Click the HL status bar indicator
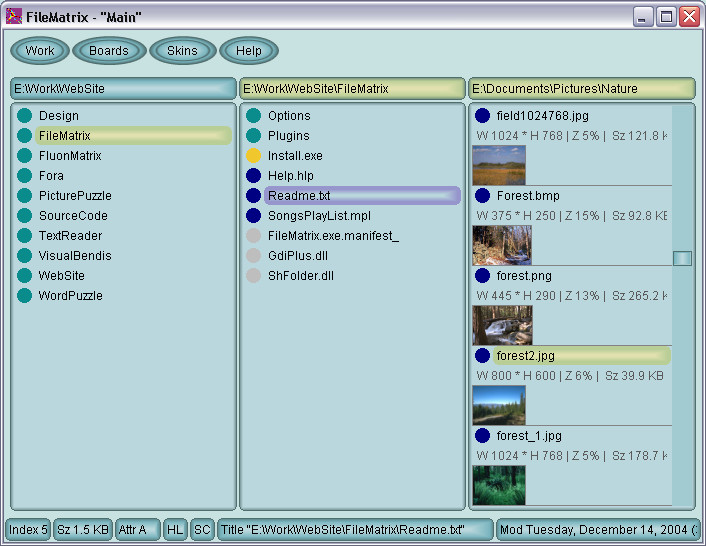Screen dimensions: 706x546 [175, 530]
